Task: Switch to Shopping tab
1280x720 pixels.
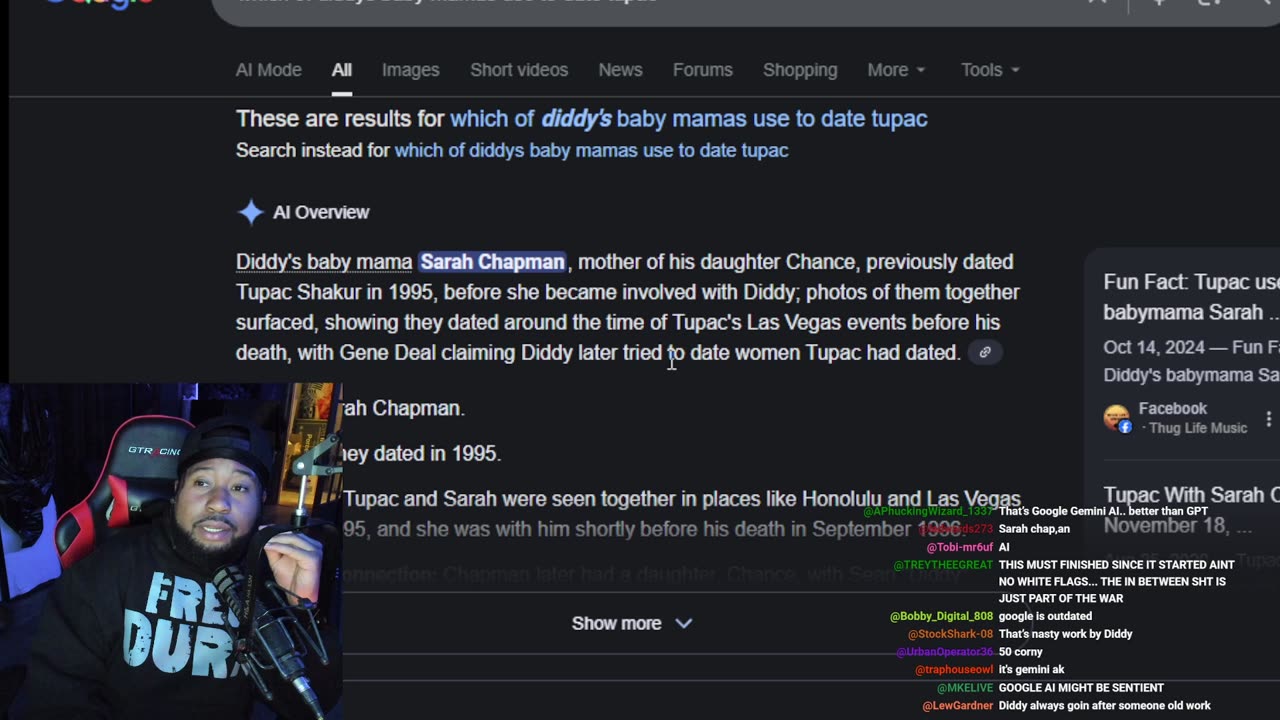Action: (x=800, y=70)
